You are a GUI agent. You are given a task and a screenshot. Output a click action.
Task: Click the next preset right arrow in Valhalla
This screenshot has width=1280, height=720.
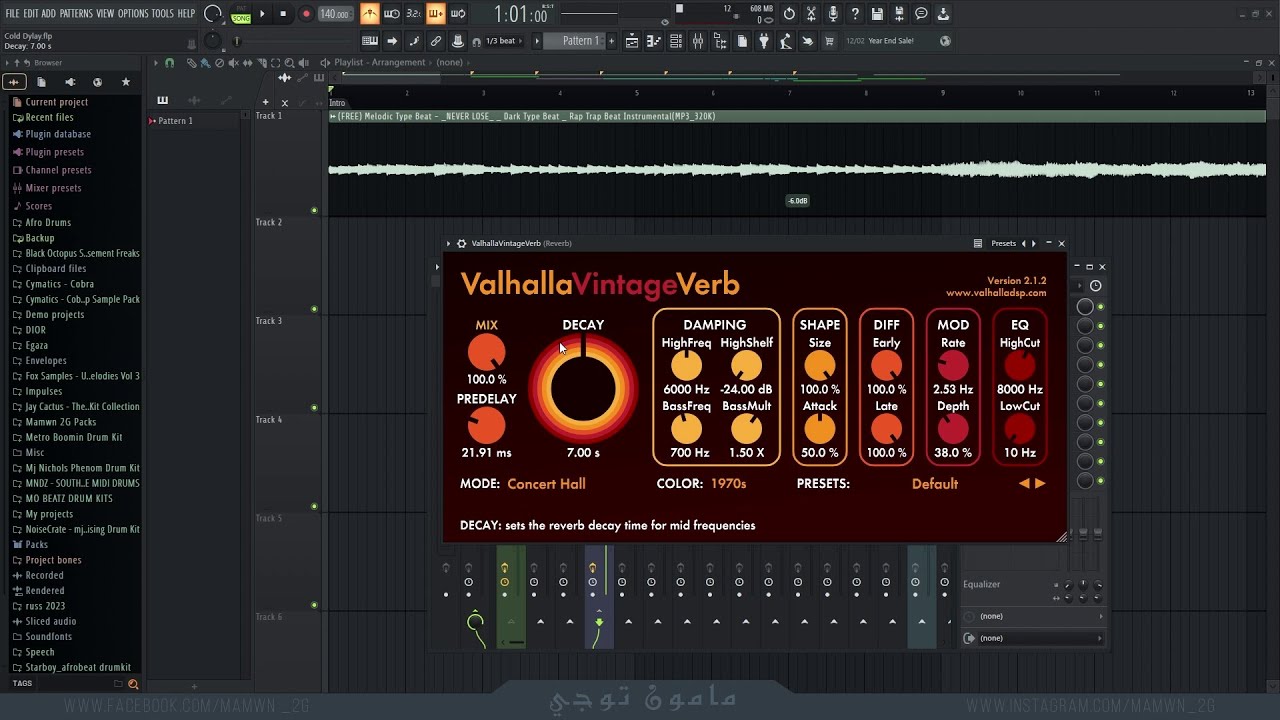point(1040,484)
